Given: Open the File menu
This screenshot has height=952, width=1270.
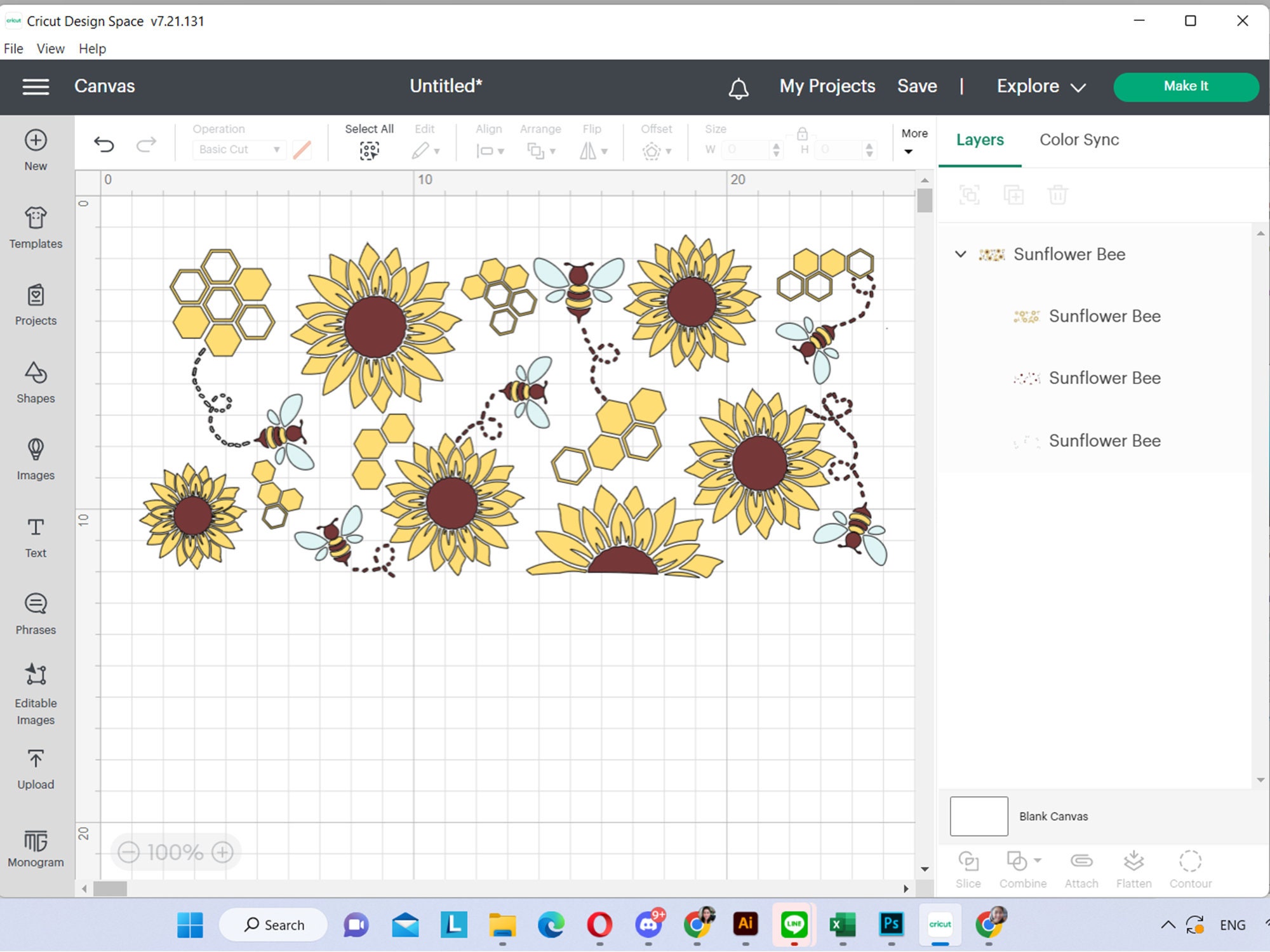Looking at the screenshot, I should pos(13,49).
